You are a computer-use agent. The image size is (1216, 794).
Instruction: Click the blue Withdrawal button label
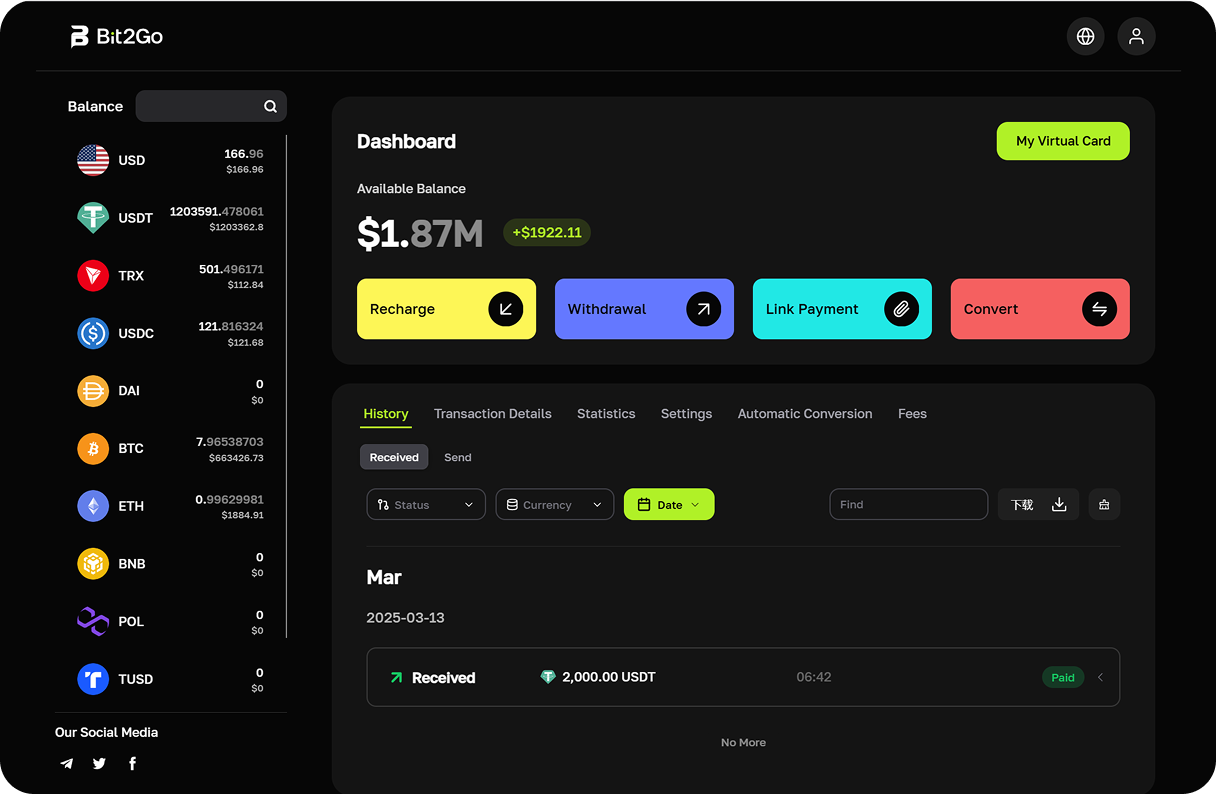pos(607,309)
